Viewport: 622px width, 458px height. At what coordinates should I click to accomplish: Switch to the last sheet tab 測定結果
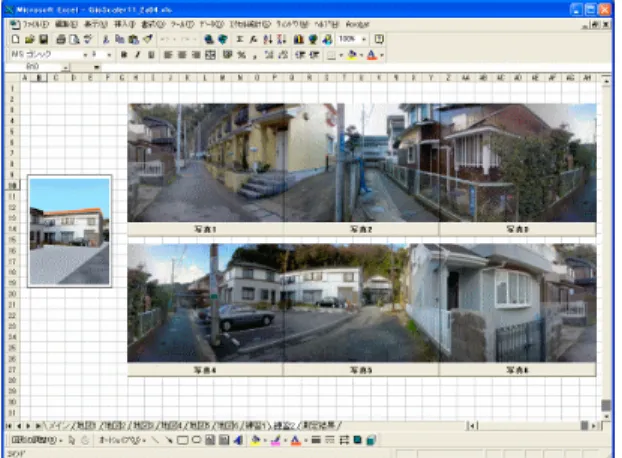[x=319, y=425]
